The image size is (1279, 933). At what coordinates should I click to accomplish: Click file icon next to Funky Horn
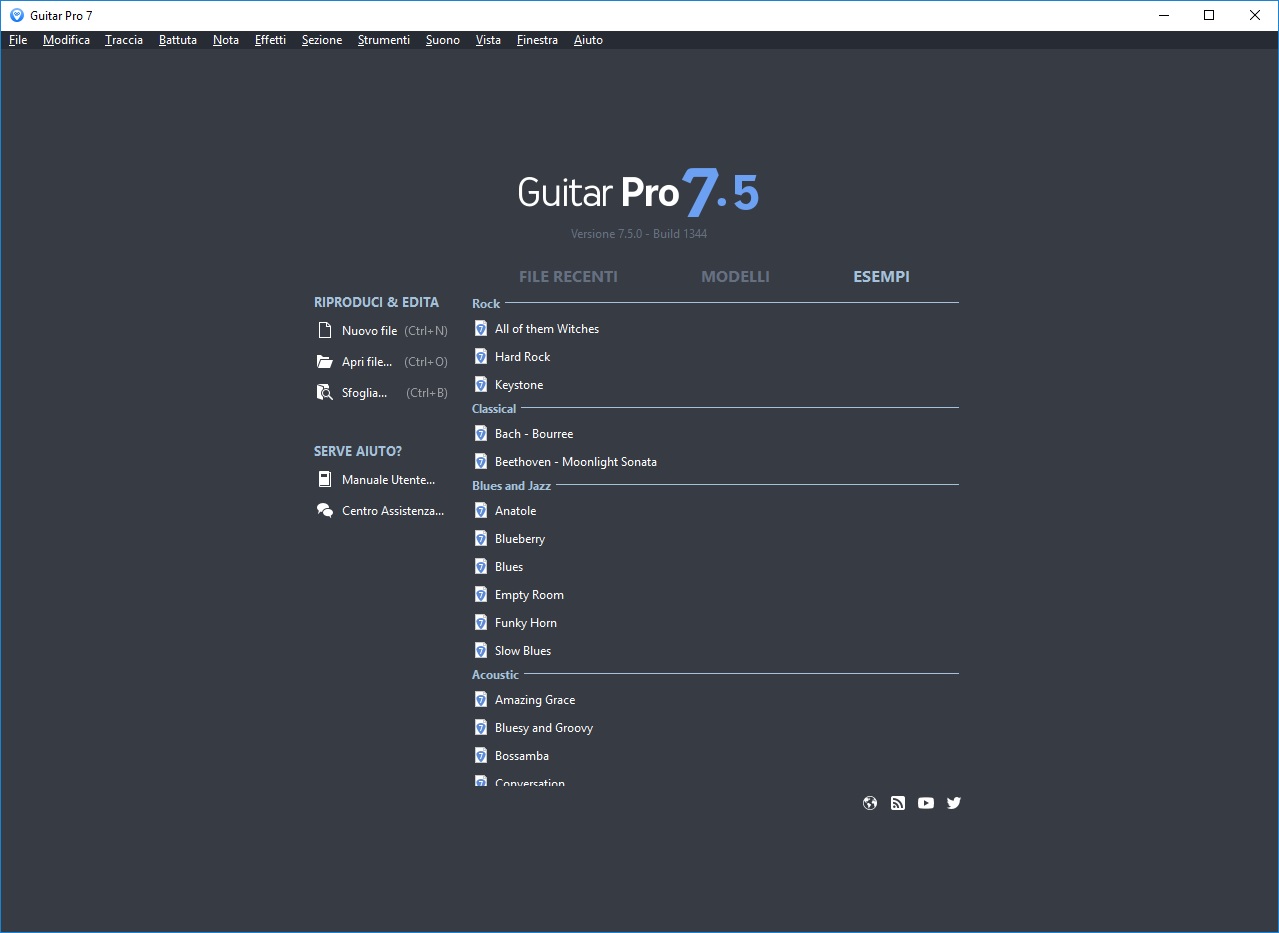click(481, 622)
